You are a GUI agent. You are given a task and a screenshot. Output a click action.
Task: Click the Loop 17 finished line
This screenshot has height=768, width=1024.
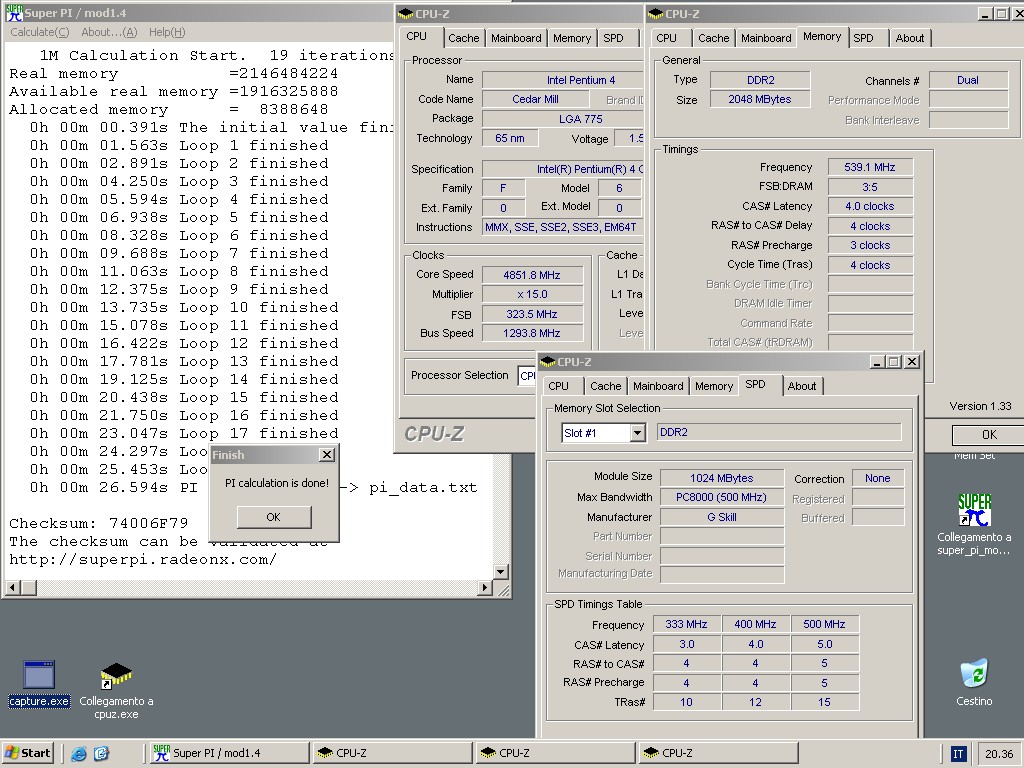coord(184,433)
